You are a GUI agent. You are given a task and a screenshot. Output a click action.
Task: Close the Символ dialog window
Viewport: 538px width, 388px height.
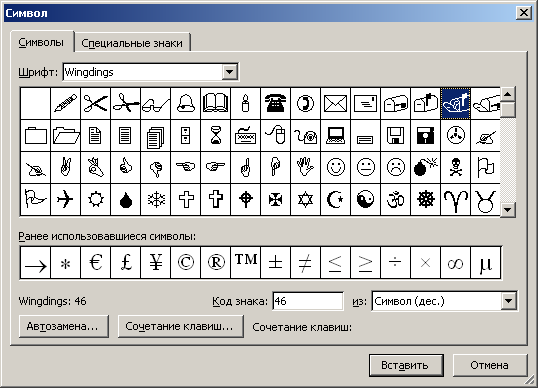click(524, 13)
